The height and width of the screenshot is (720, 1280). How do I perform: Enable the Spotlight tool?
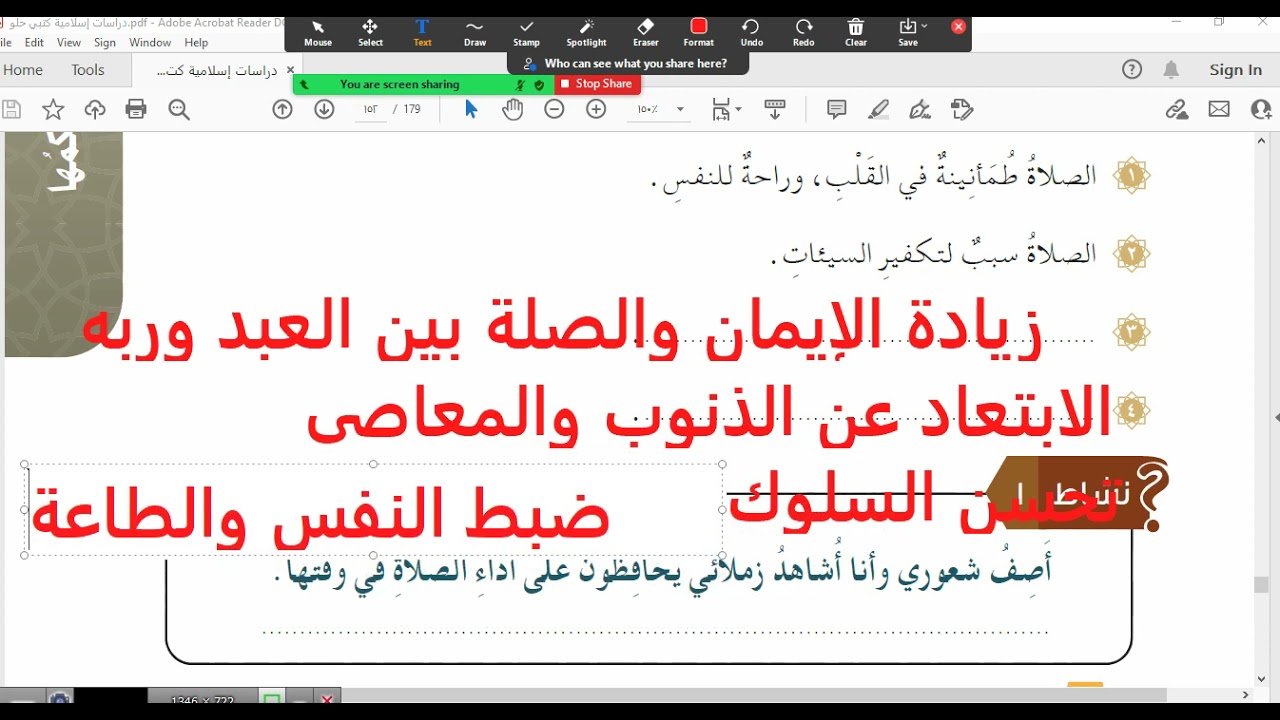click(586, 33)
